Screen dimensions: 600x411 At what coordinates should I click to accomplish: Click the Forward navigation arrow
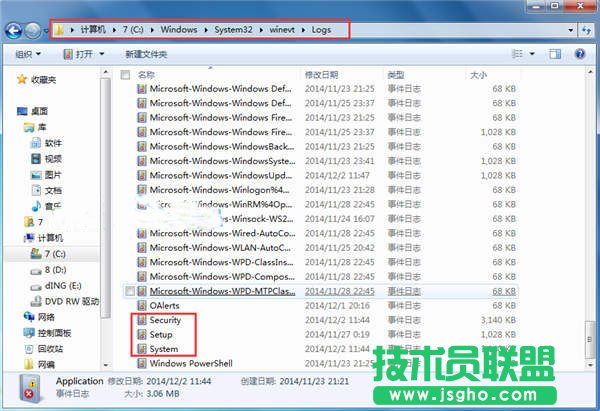[33, 31]
